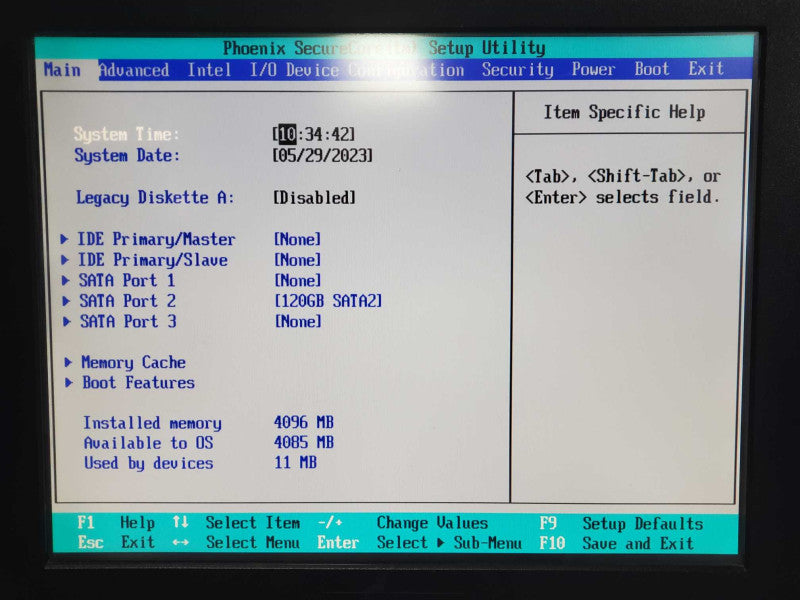Open the IDE Primary/Master entry
The width and height of the screenshot is (800, 600).
pos(156,239)
